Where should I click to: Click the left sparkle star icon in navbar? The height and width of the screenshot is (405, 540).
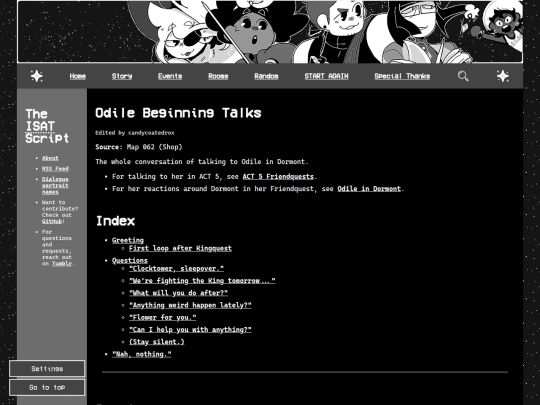coord(37,76)
